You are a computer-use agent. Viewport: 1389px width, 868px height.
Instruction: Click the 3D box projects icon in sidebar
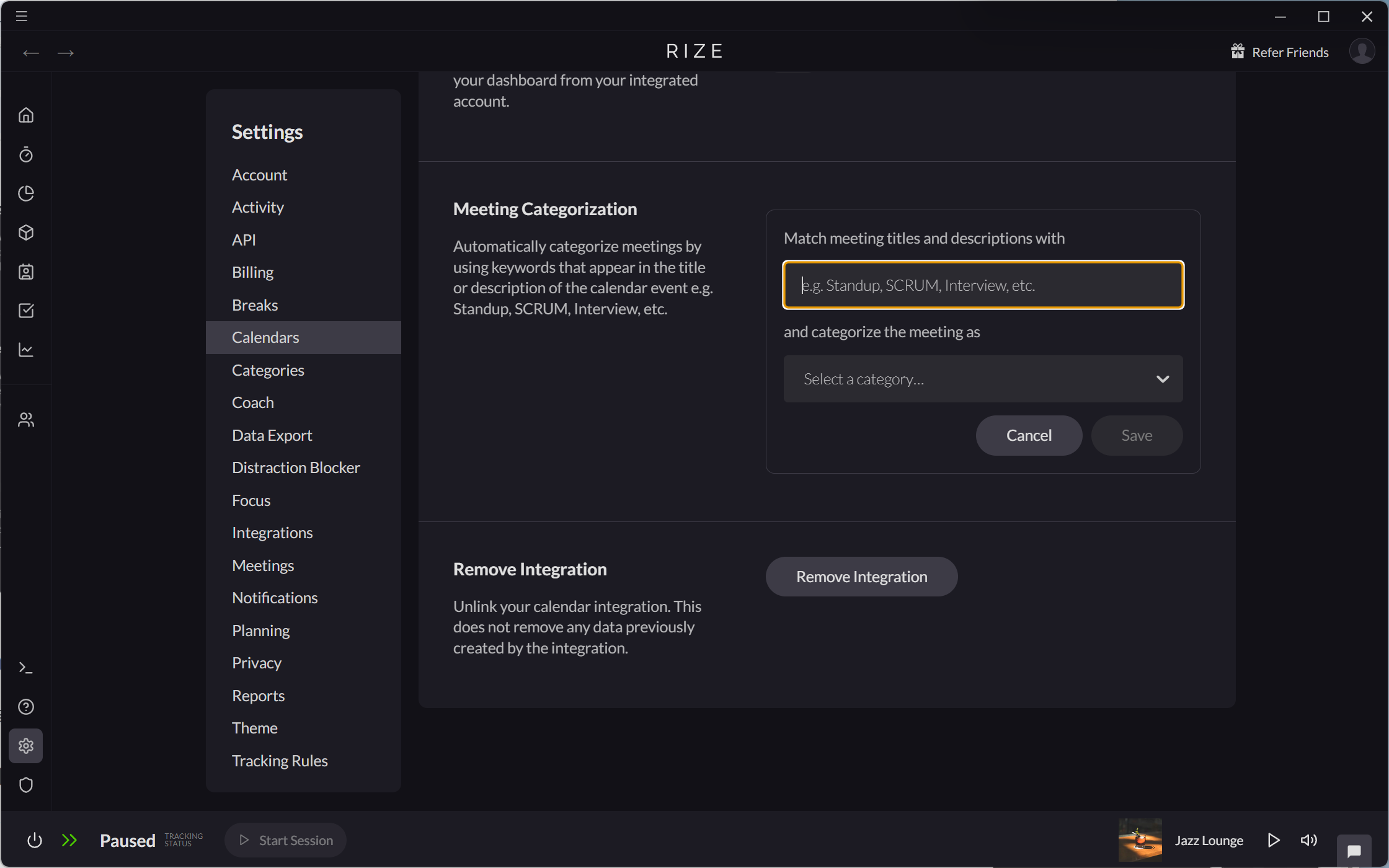point(26,232)
